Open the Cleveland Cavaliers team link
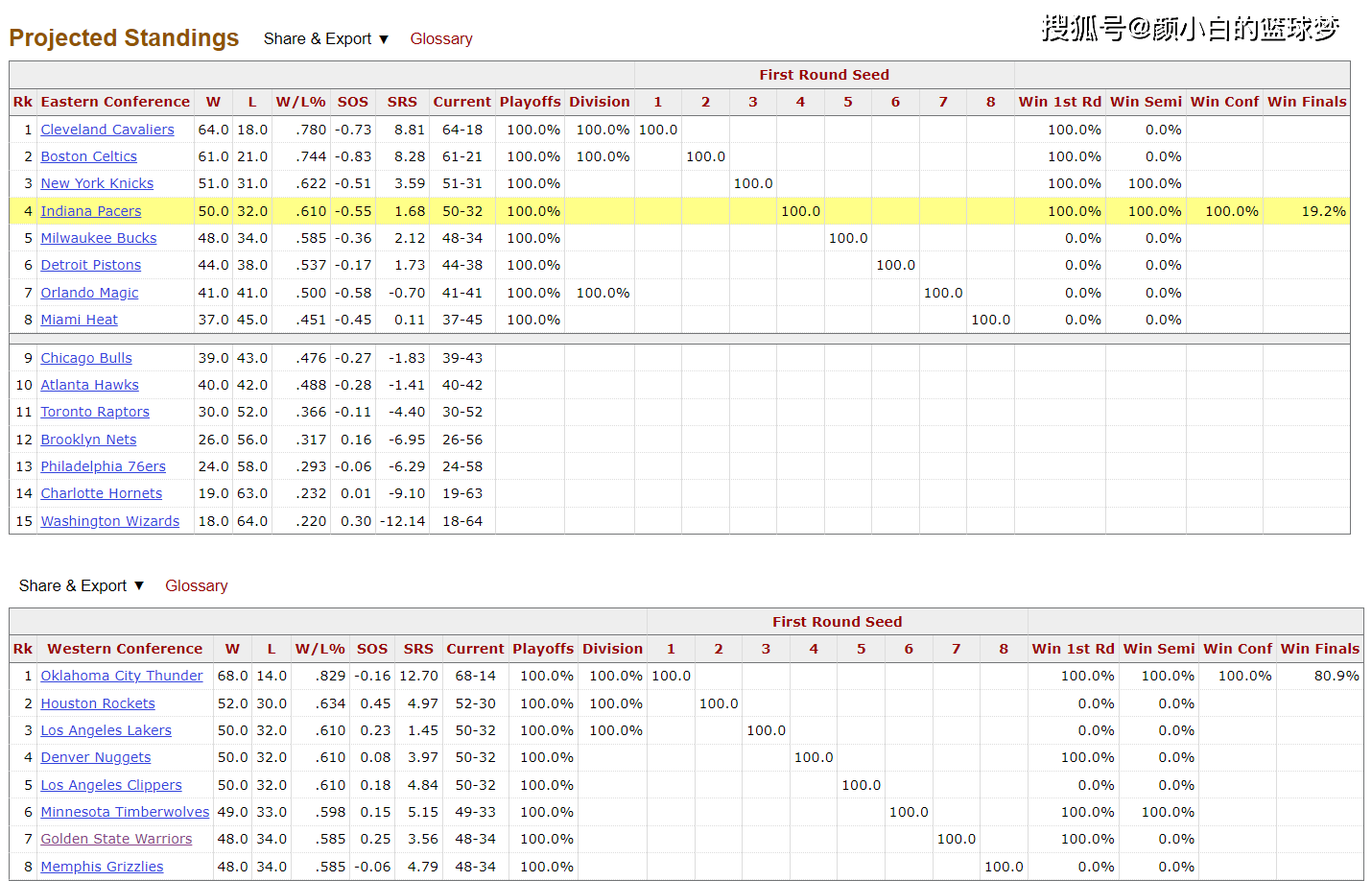 click(107, 130)
